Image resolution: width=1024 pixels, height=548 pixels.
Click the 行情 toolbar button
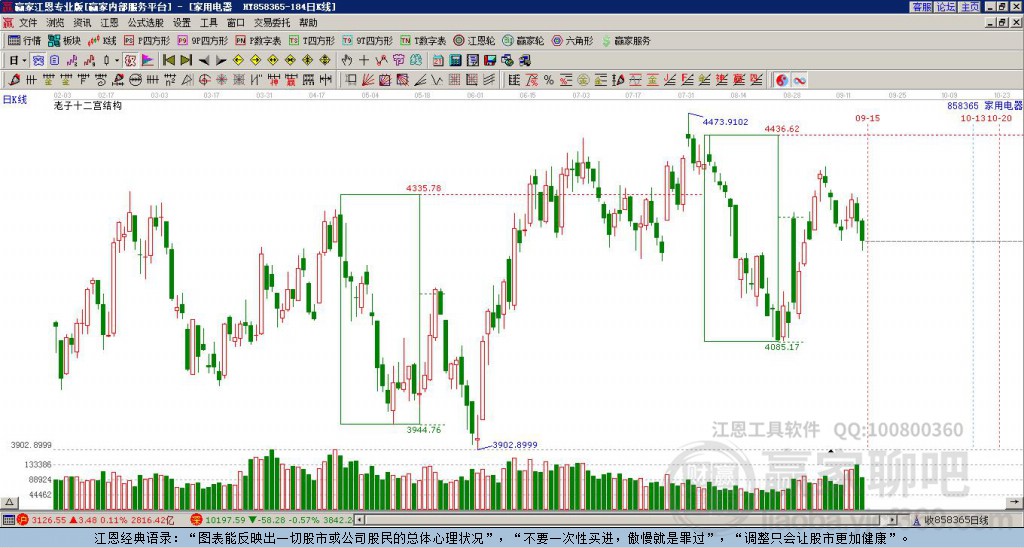24,40
